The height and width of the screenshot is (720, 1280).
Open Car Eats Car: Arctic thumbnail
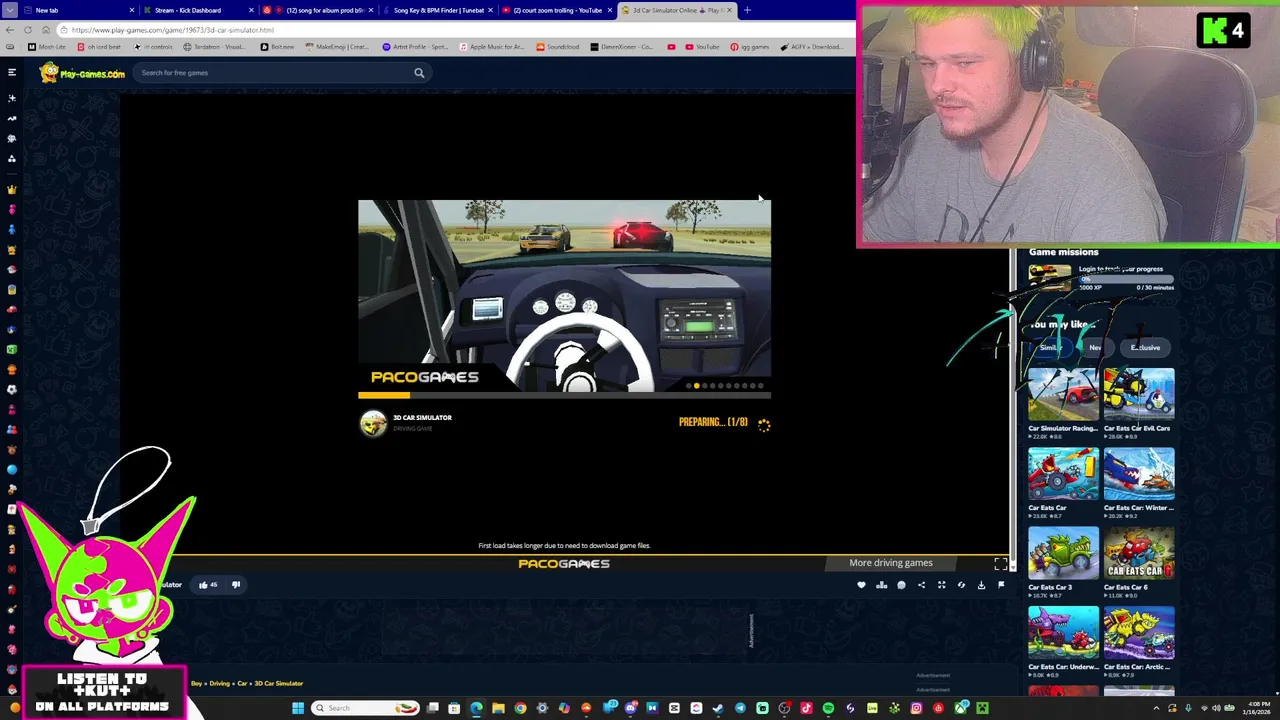click(1139, 632)
